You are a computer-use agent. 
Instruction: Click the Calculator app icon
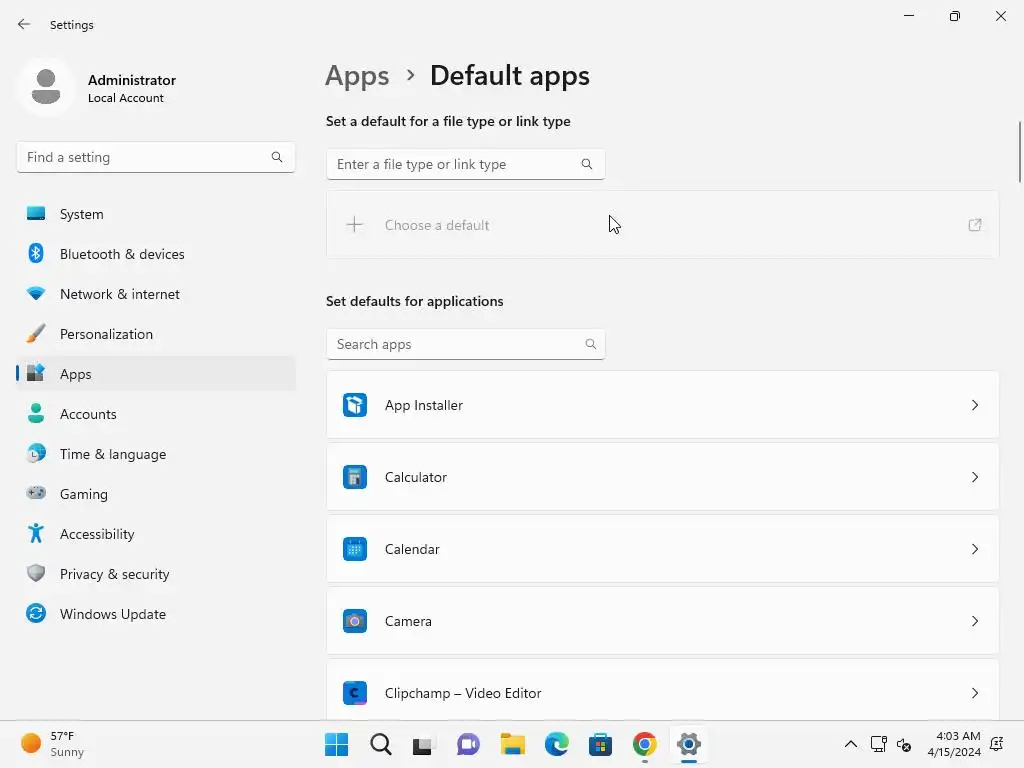point(355,477)
